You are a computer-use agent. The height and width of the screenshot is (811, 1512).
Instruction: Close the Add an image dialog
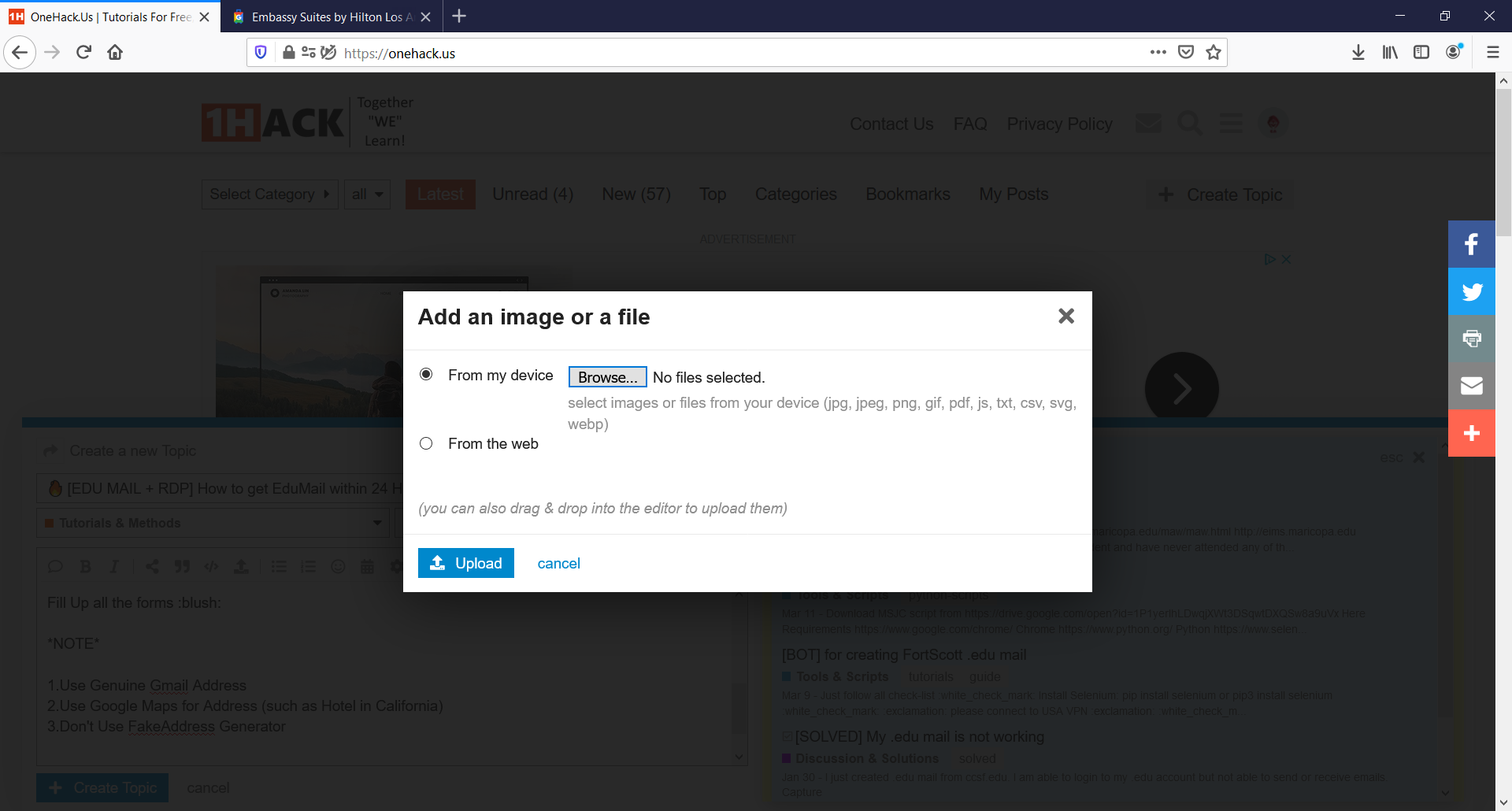point(1065,316)
